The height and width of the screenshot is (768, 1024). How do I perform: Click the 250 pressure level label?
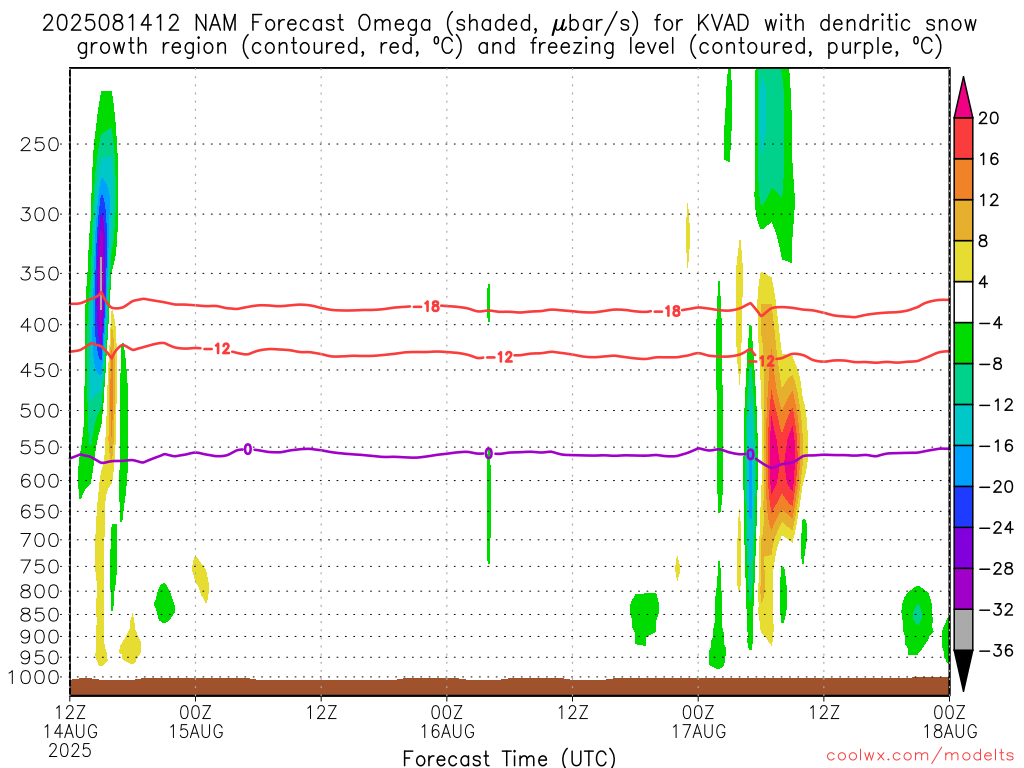(x=40, y=144)
